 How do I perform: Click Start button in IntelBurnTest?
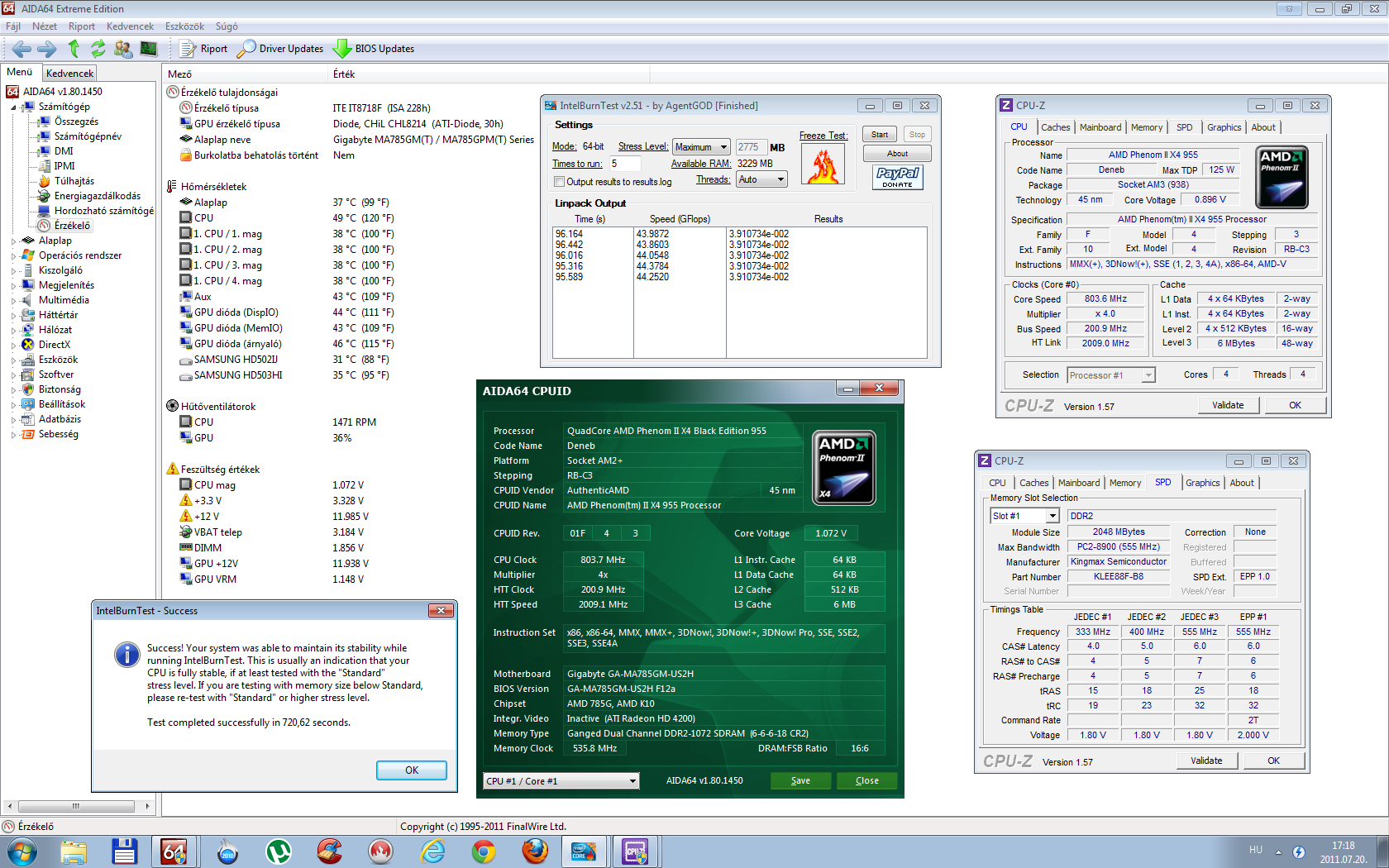tap(880, 135)
